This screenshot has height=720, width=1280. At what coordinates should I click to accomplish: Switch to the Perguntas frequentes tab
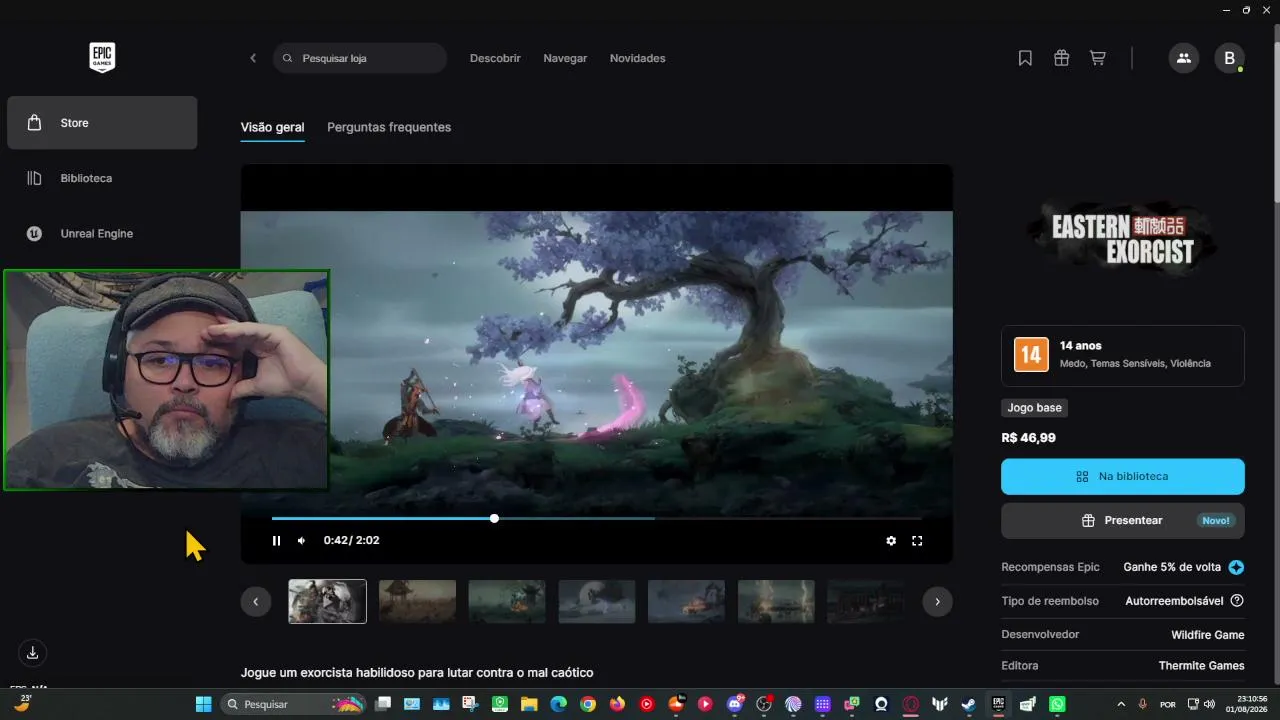pyautogui.click(x=389, y=127)
